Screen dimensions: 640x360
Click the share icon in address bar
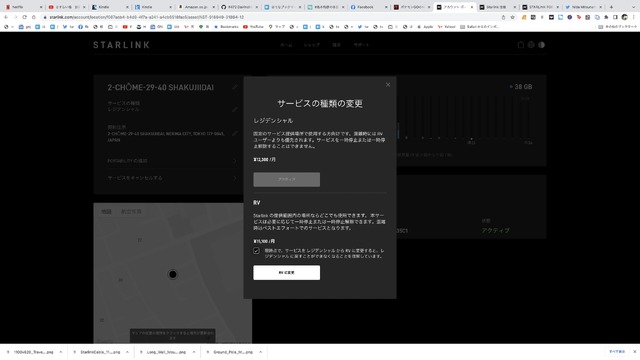[x=503, y=17]
